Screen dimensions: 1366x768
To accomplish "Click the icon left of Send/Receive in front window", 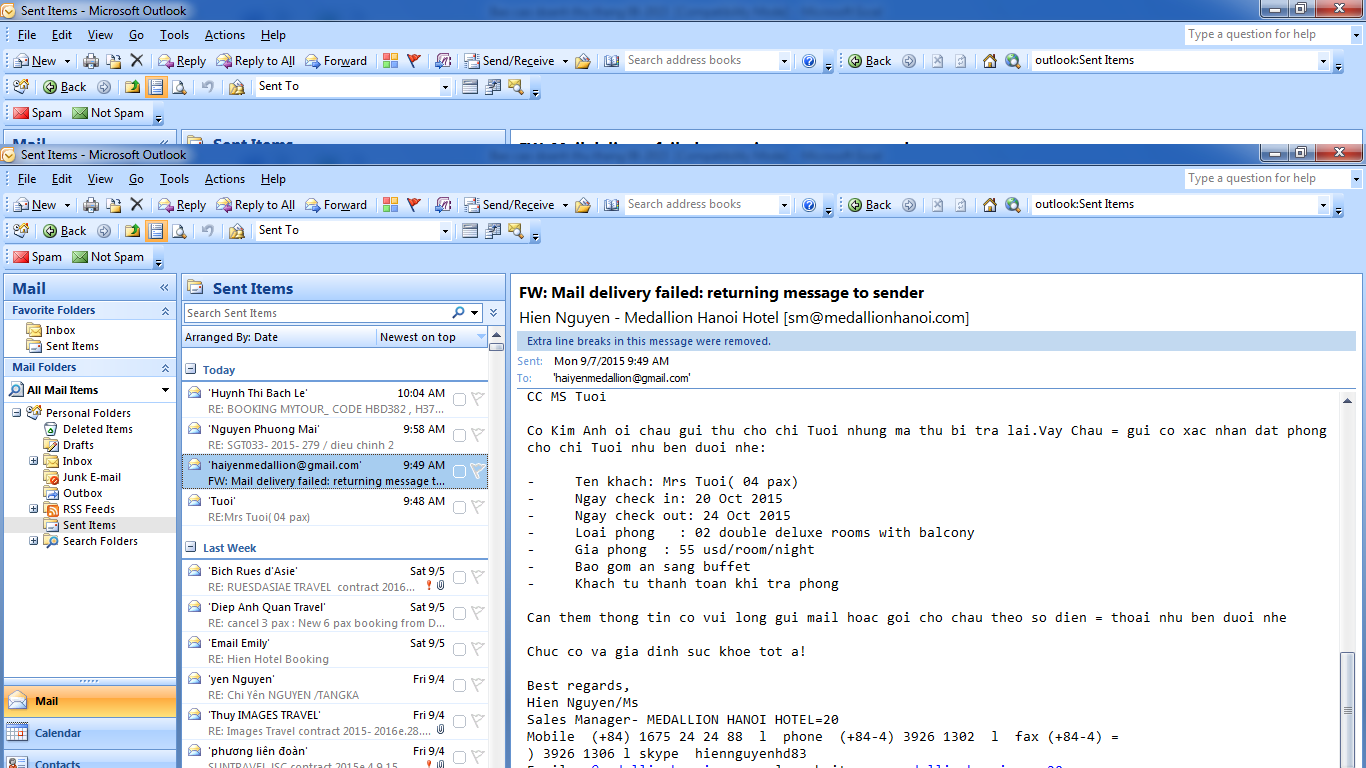I will [443, 205].
